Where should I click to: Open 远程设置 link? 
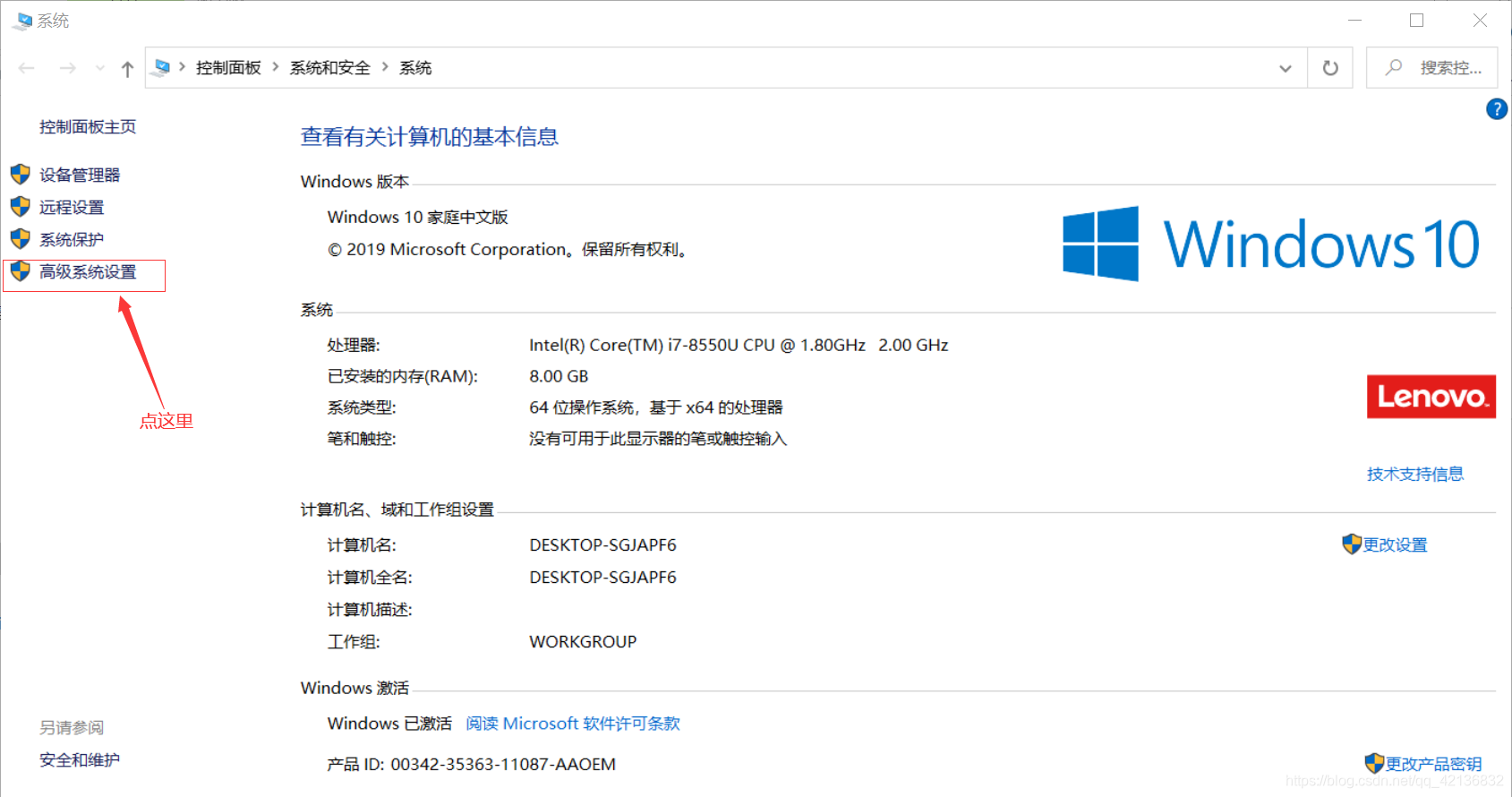tap(72, 207)
